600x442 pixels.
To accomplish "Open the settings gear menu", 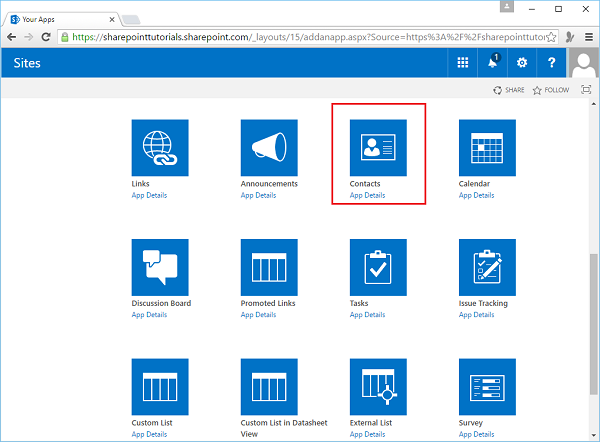I will pos(521,63).
